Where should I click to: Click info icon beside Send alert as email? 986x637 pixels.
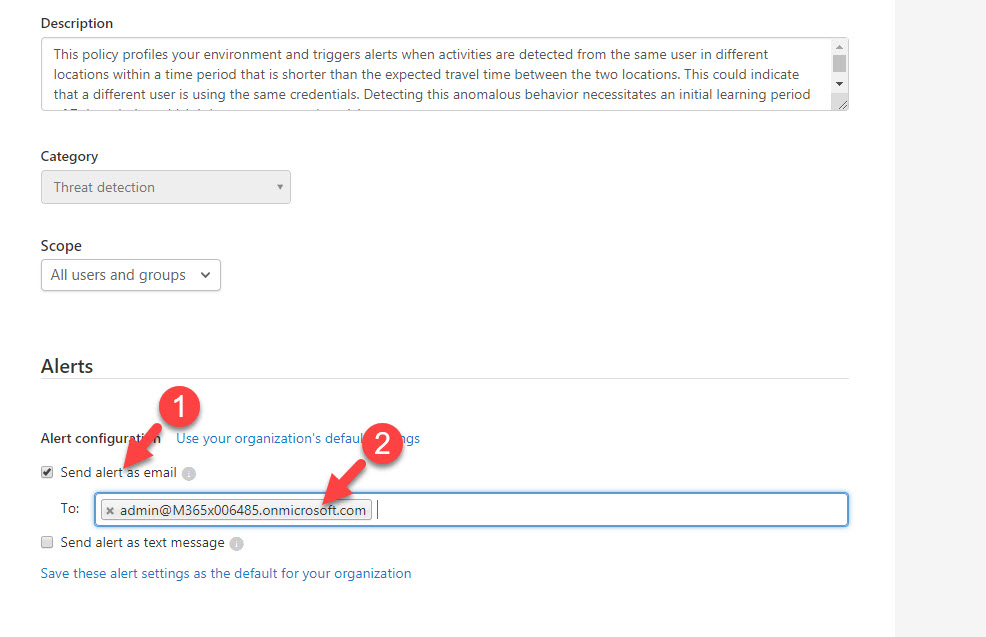[x=189, y=474]
